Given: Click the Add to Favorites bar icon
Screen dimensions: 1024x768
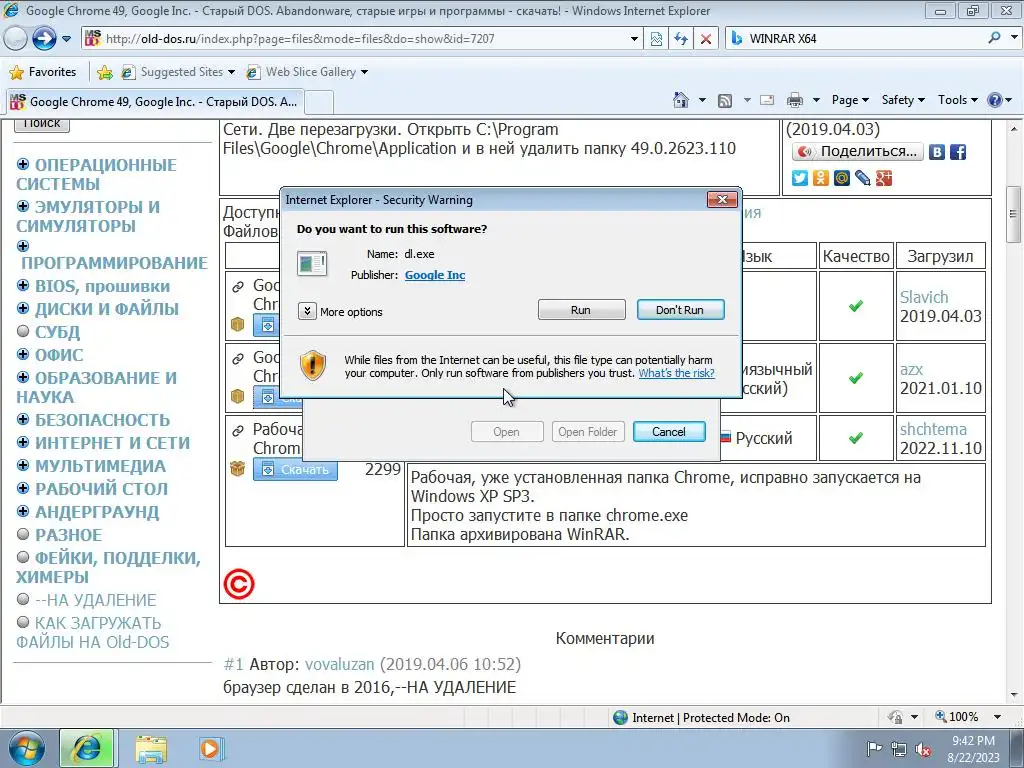Looking at the screenshot, I should click(x=104, y=72).
